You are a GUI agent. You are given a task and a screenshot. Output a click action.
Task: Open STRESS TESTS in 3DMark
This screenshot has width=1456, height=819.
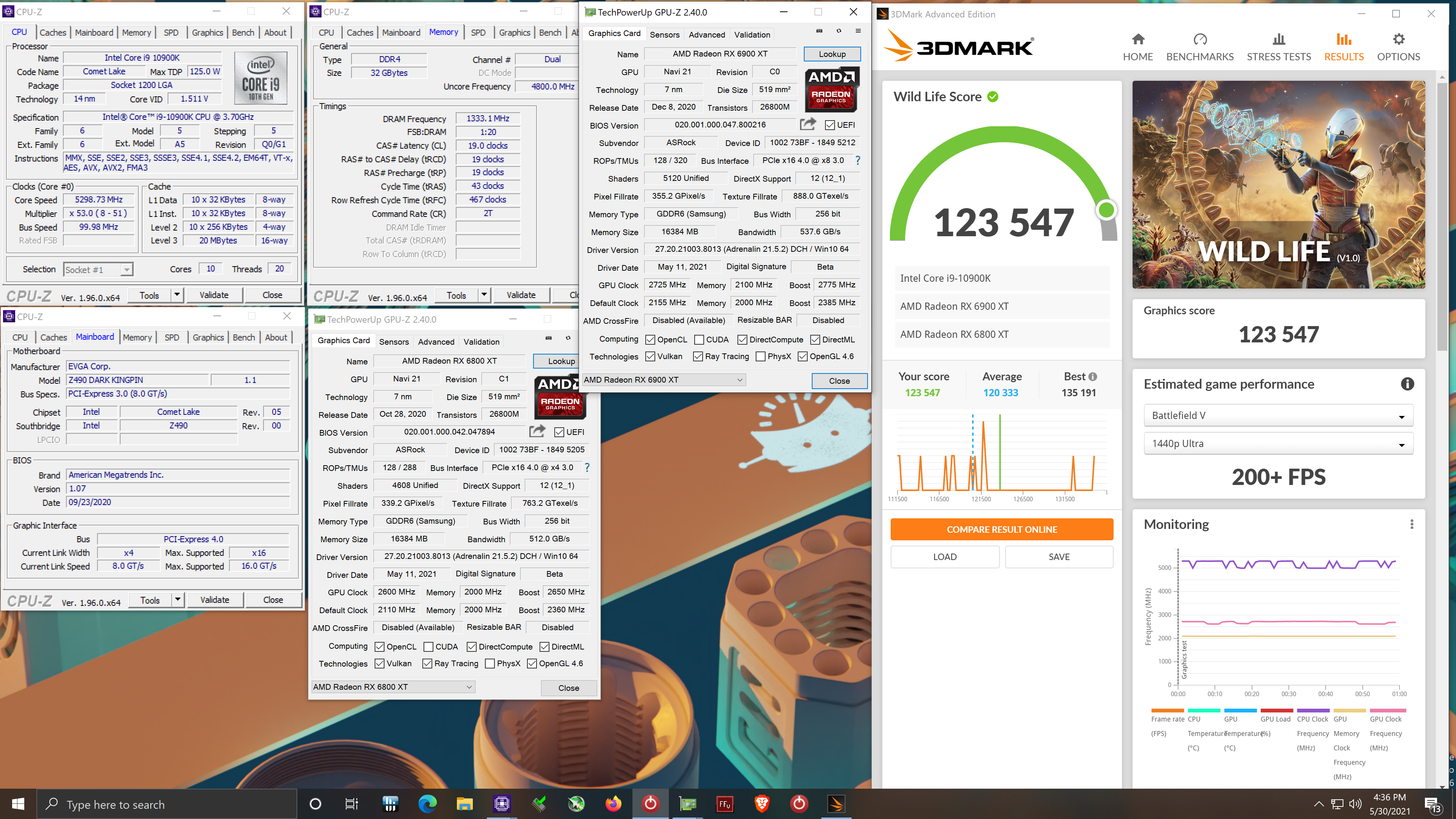click(x=1279, y=47)
